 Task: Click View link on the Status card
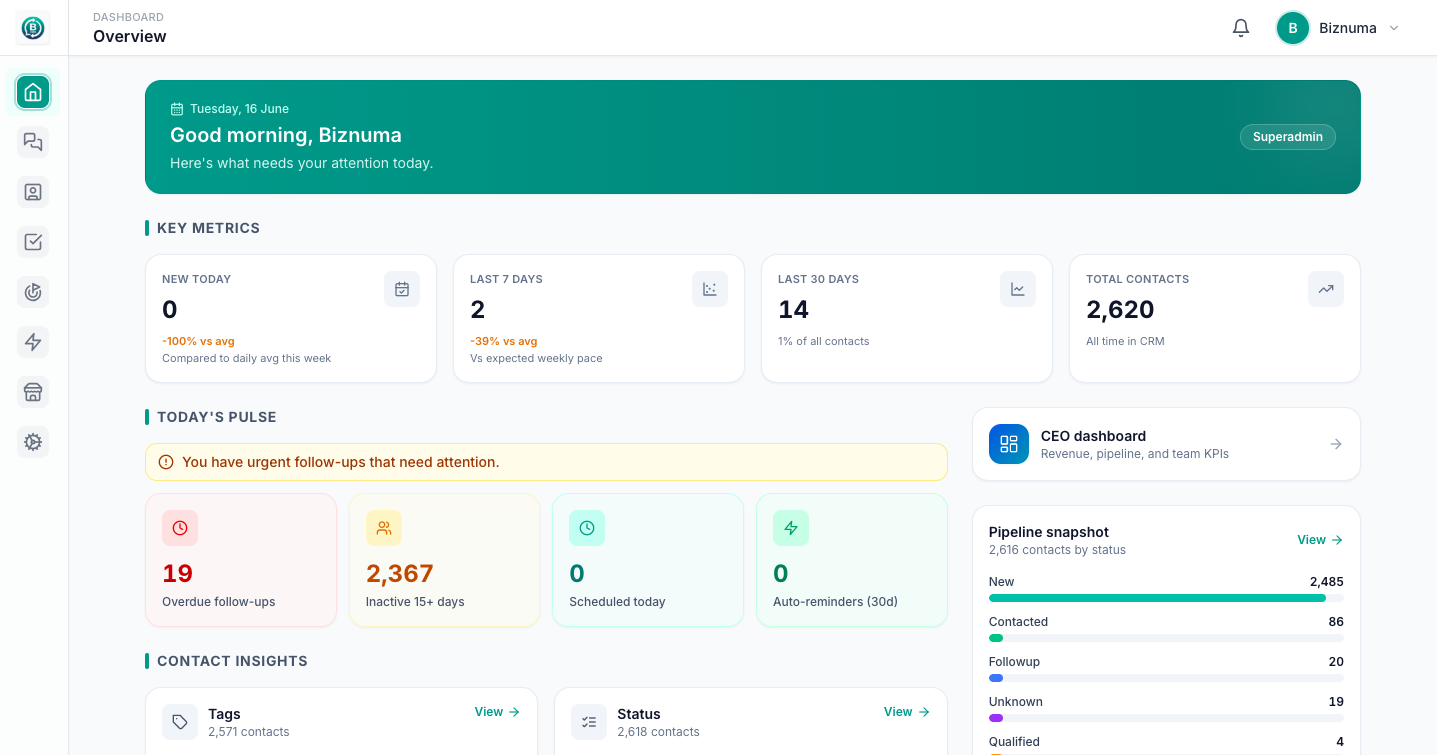pos(907,712)
